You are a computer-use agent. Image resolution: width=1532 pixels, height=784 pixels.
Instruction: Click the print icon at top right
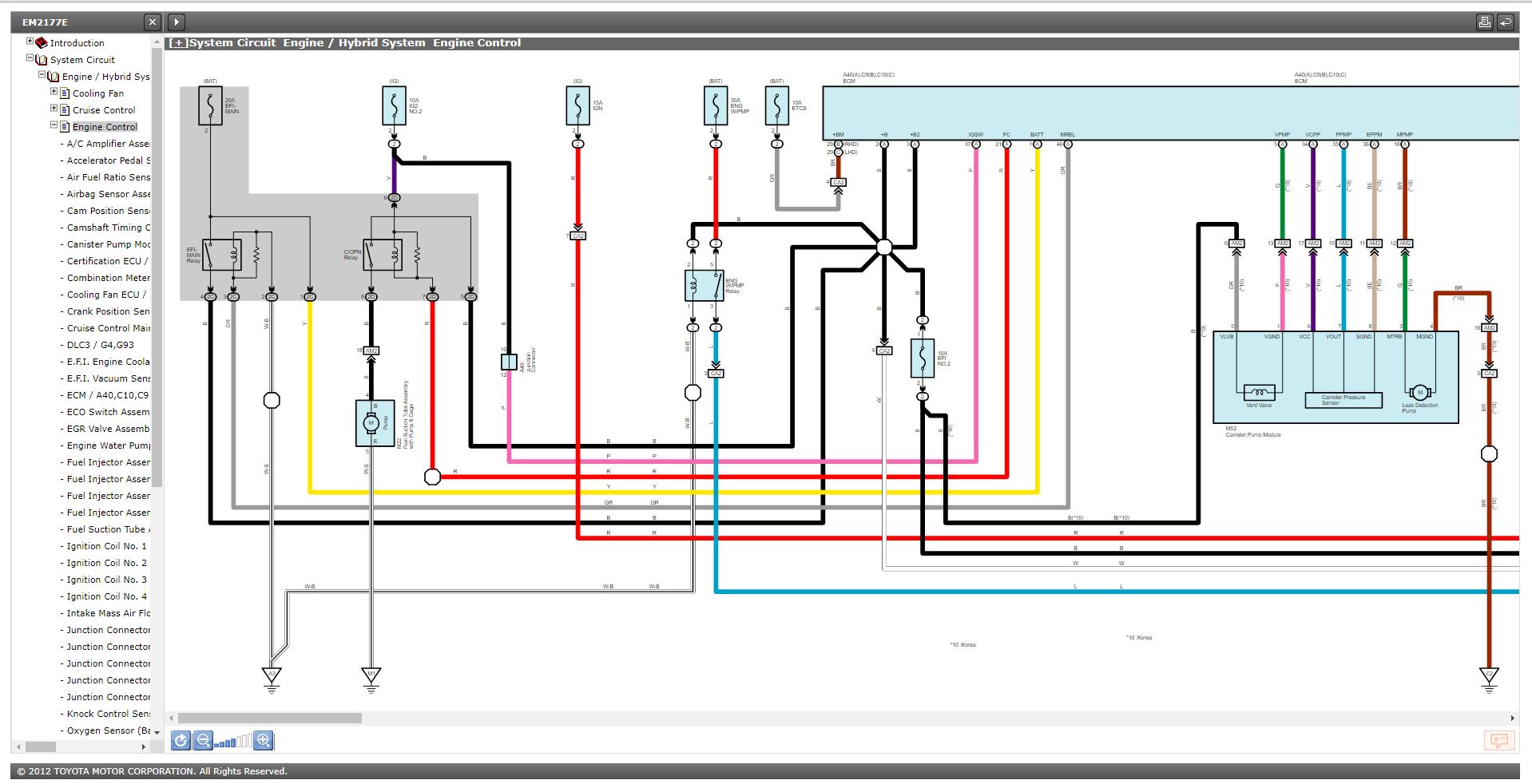click(1484, 22)
